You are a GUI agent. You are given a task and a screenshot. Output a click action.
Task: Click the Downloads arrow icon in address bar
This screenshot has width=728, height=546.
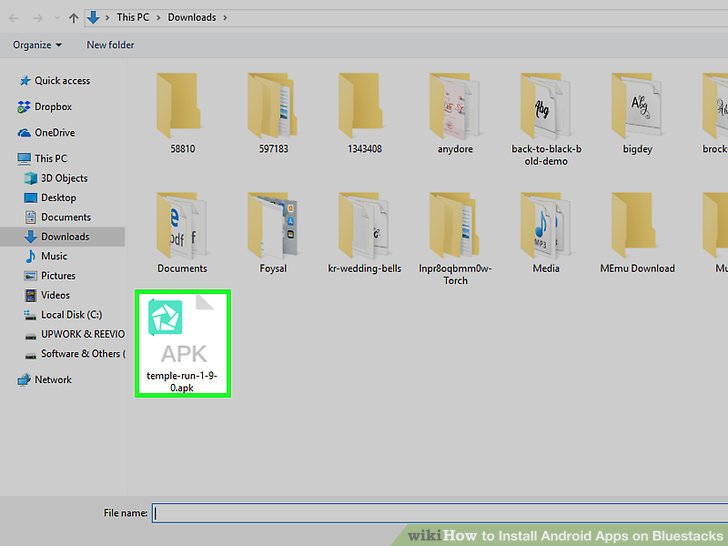(93, 18)
